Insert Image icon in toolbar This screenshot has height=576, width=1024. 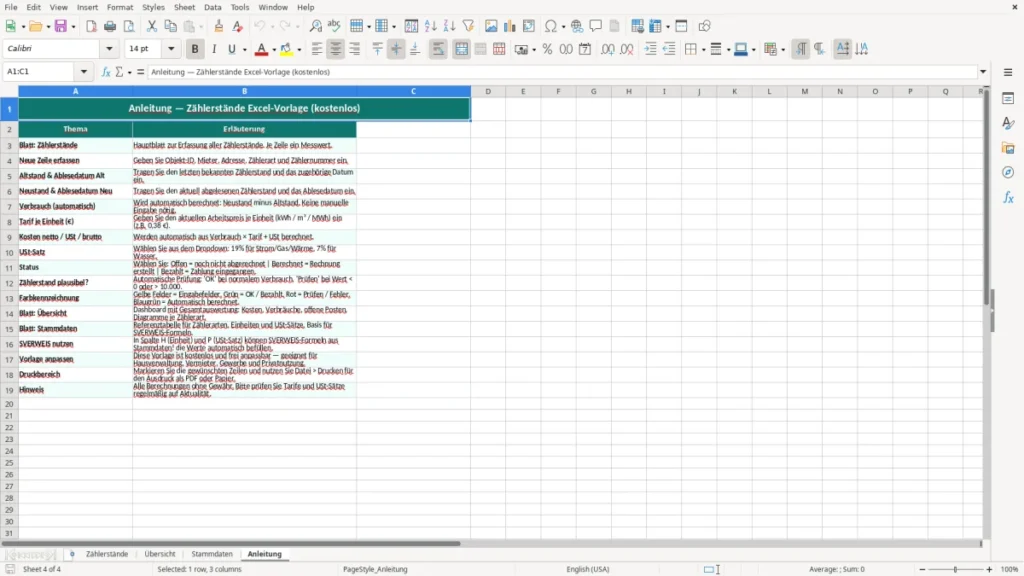[x=491, y=26]
